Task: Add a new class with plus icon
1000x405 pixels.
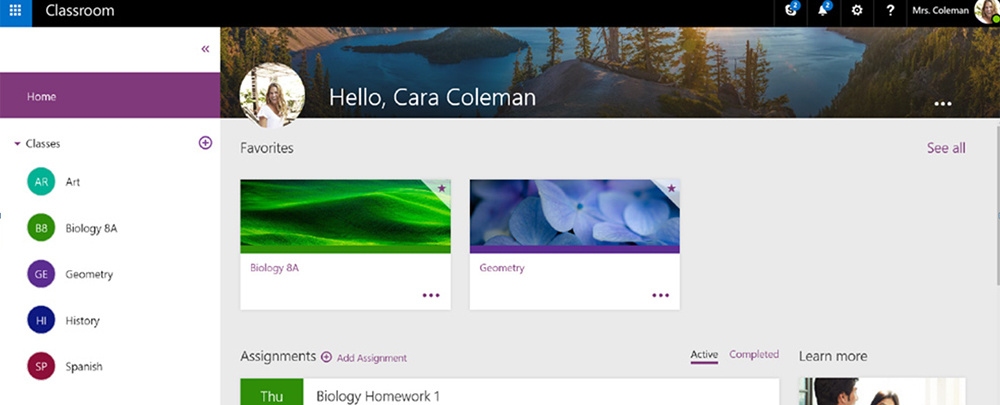Action: click(x=205, y=143)
